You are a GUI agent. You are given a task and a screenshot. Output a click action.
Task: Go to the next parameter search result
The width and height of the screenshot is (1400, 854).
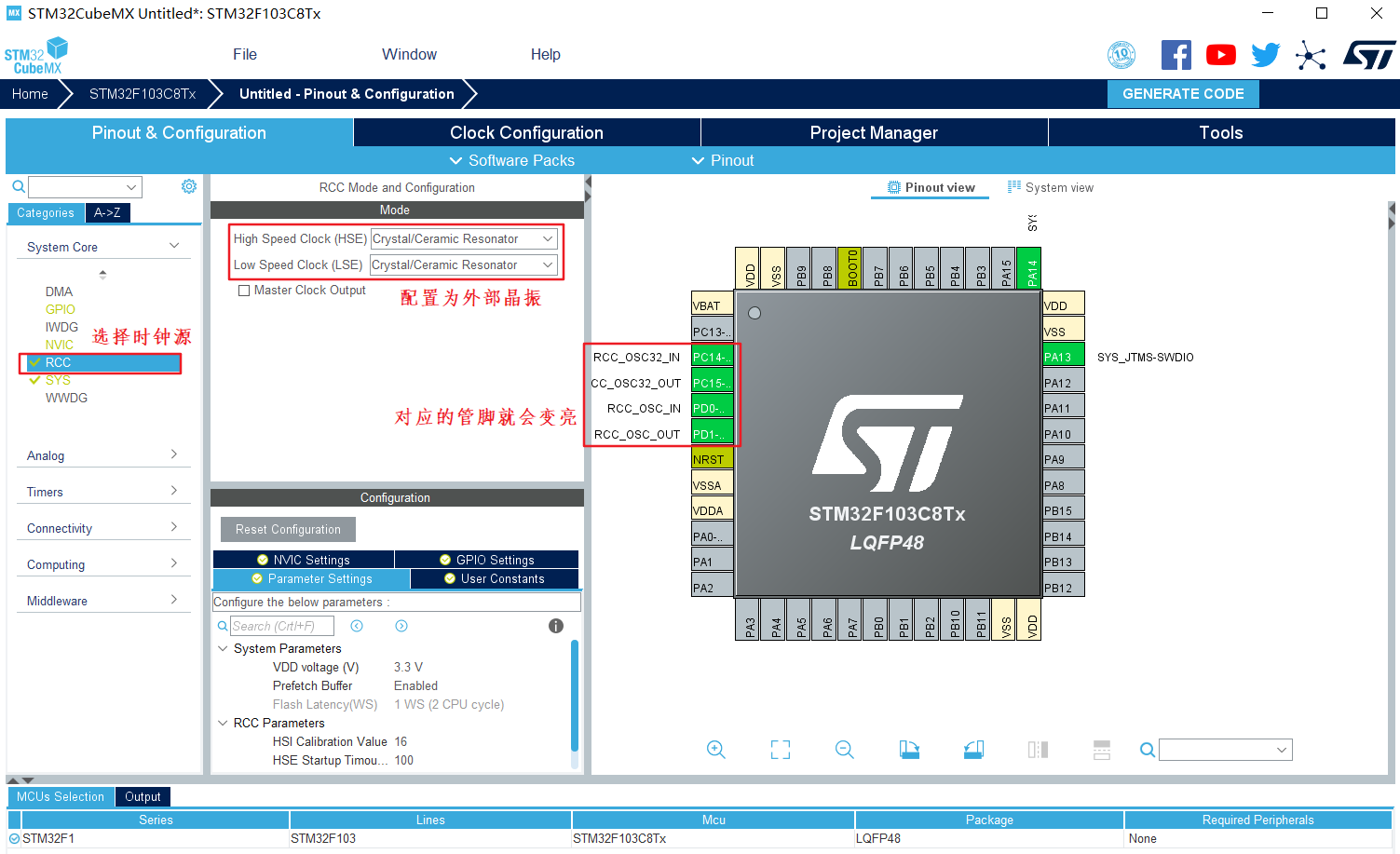point(401,626)
